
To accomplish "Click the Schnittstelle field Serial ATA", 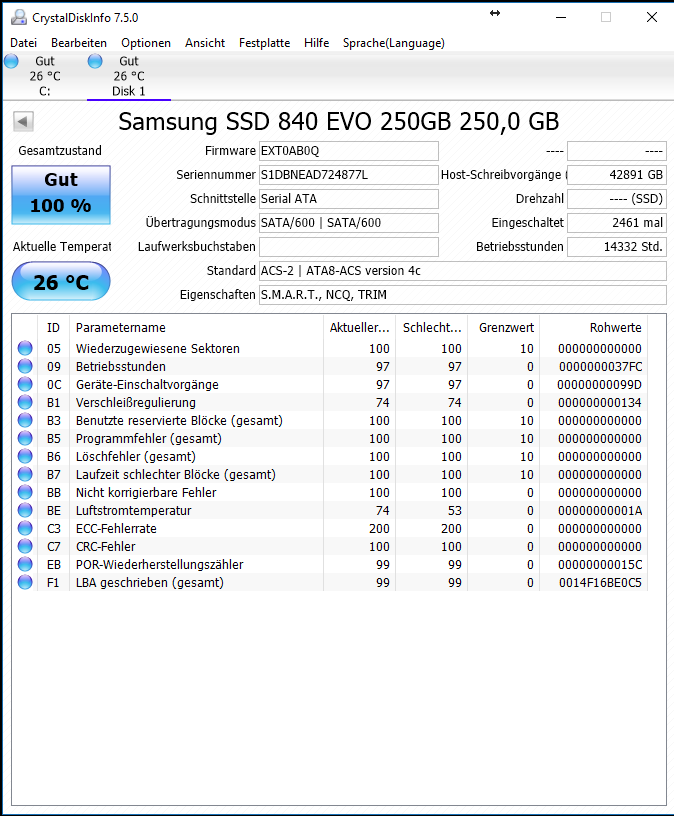I will 349,199.
